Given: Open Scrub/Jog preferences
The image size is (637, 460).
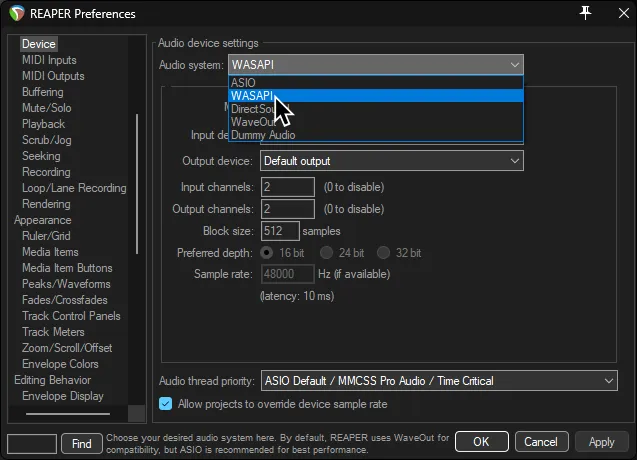Looking at the screenshot, I should pos(47,140).
